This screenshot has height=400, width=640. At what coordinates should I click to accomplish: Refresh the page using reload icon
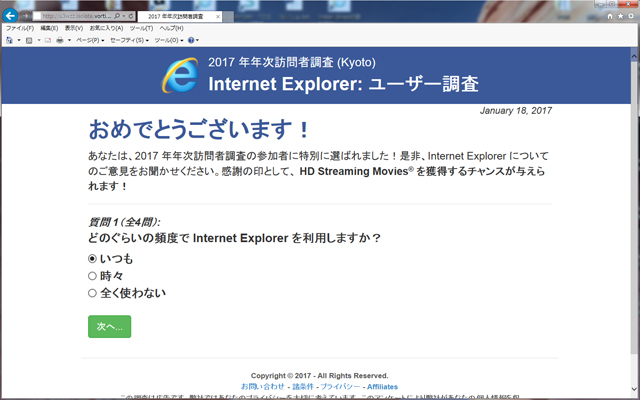(x=131, y=16)
